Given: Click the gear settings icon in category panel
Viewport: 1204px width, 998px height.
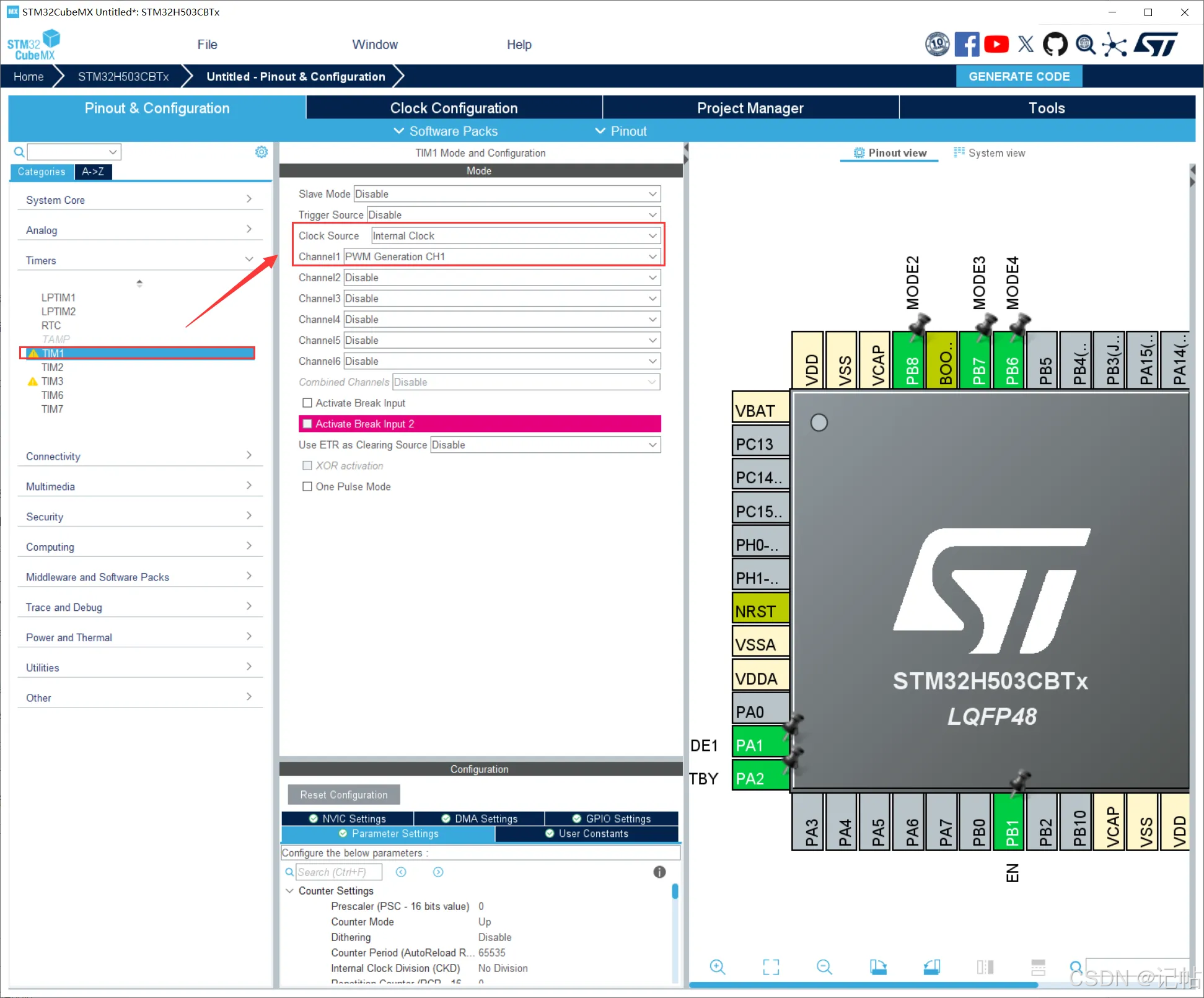Looking at the screenshot, I should (x=261, y=152).
